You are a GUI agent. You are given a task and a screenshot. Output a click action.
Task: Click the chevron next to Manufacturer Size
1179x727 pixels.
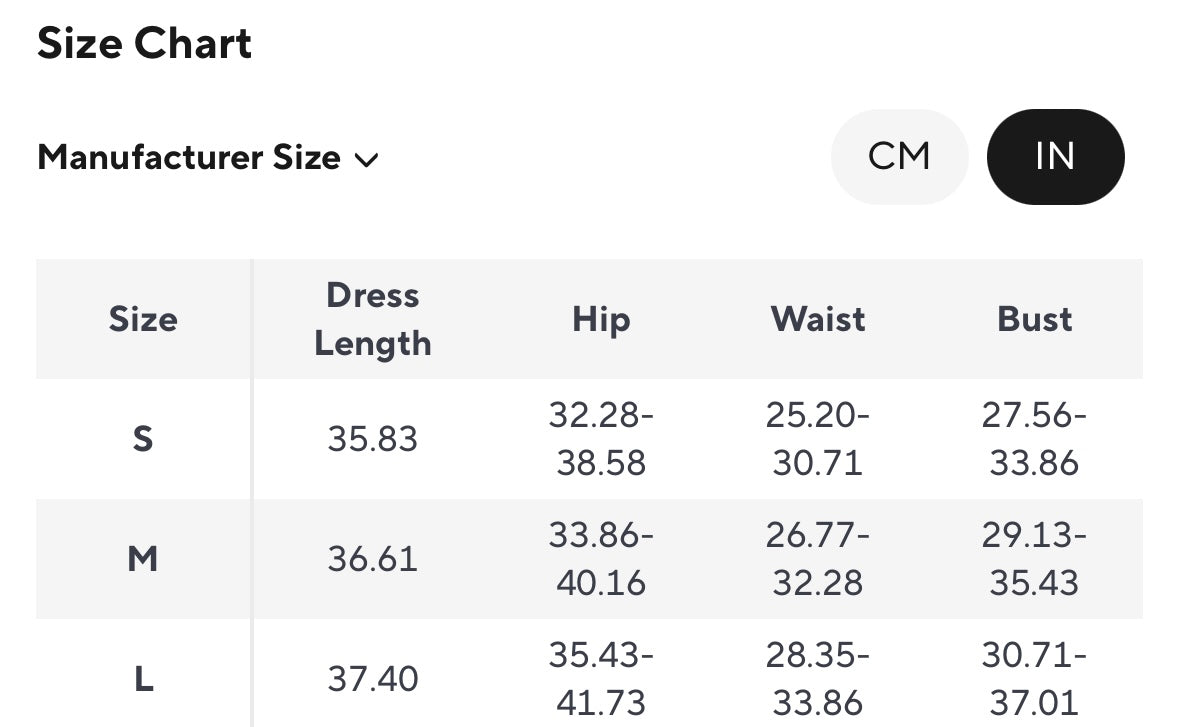click(x=367, y=159)
